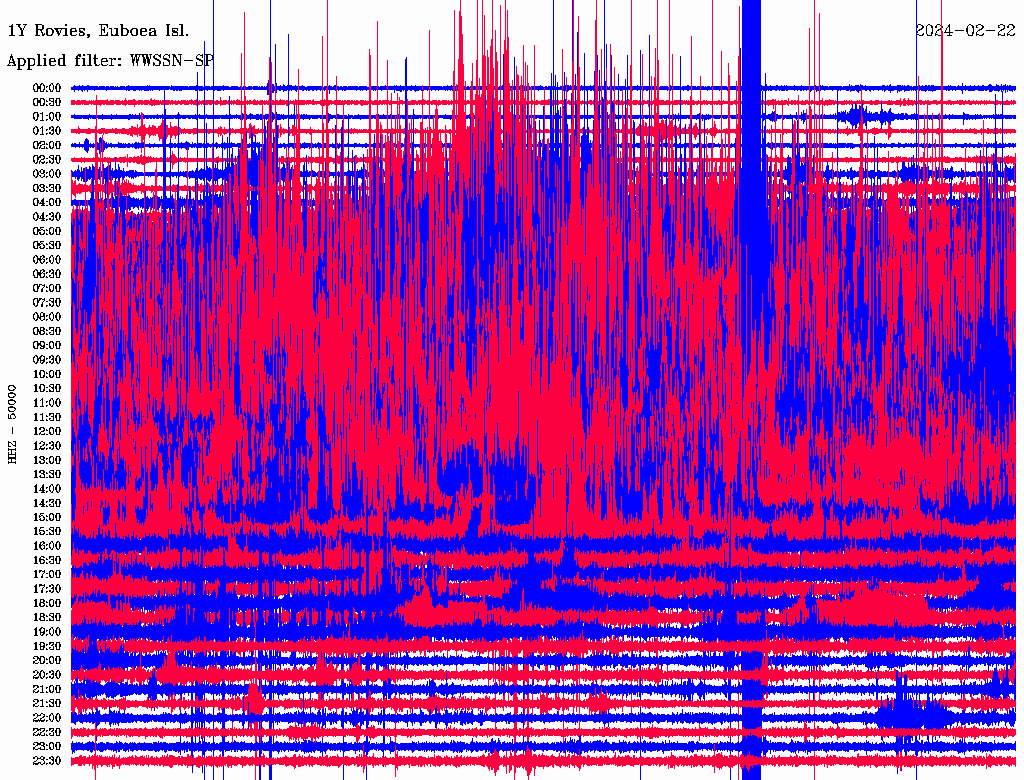Image resolution: width=1024 pixels, height=780 pixels.
Task: Click the 00:00 time label
Action: click(47, 88)
